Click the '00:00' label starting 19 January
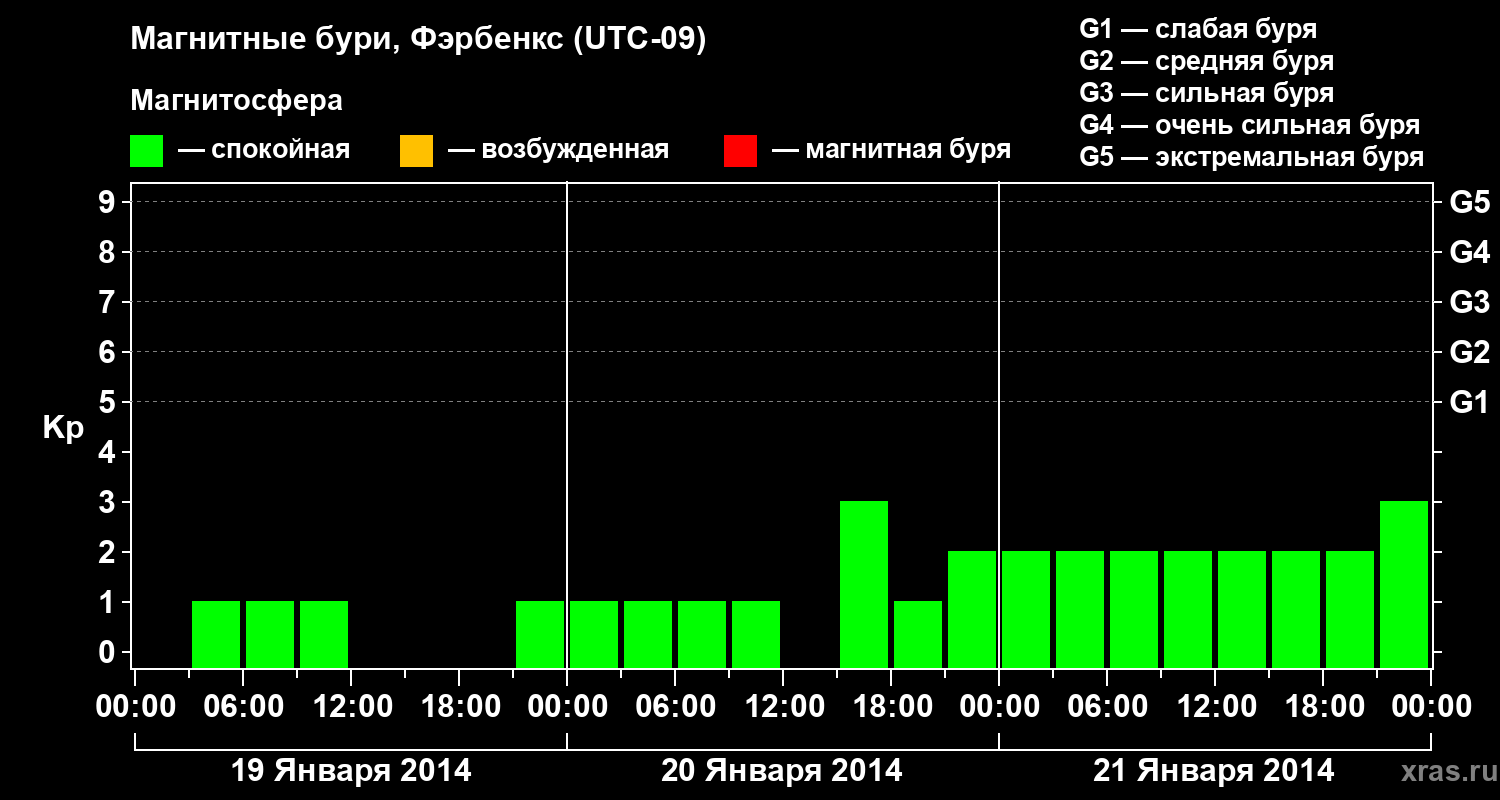This screenshot has width=1500, height=800. click(x=135, y=707)
